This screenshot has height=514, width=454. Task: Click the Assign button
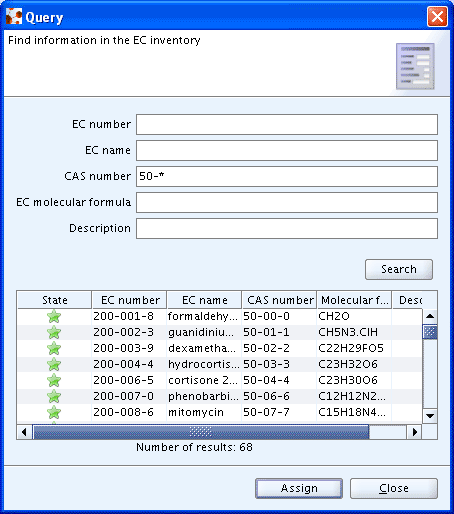click(x=299, y=488)
